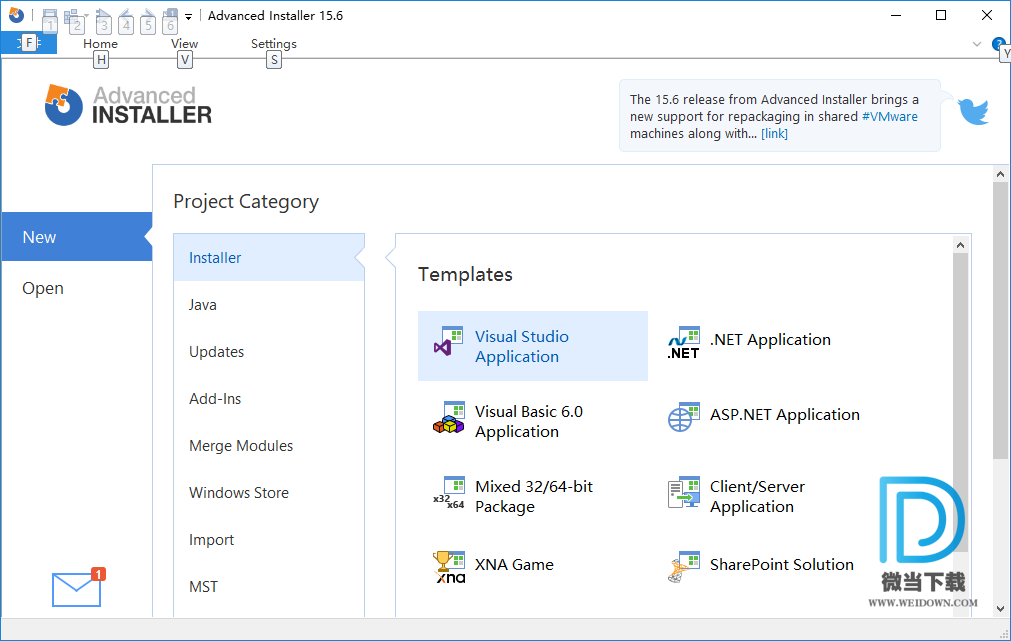Click the Templates scrollbar up arrow

click(x=961, y=245)
